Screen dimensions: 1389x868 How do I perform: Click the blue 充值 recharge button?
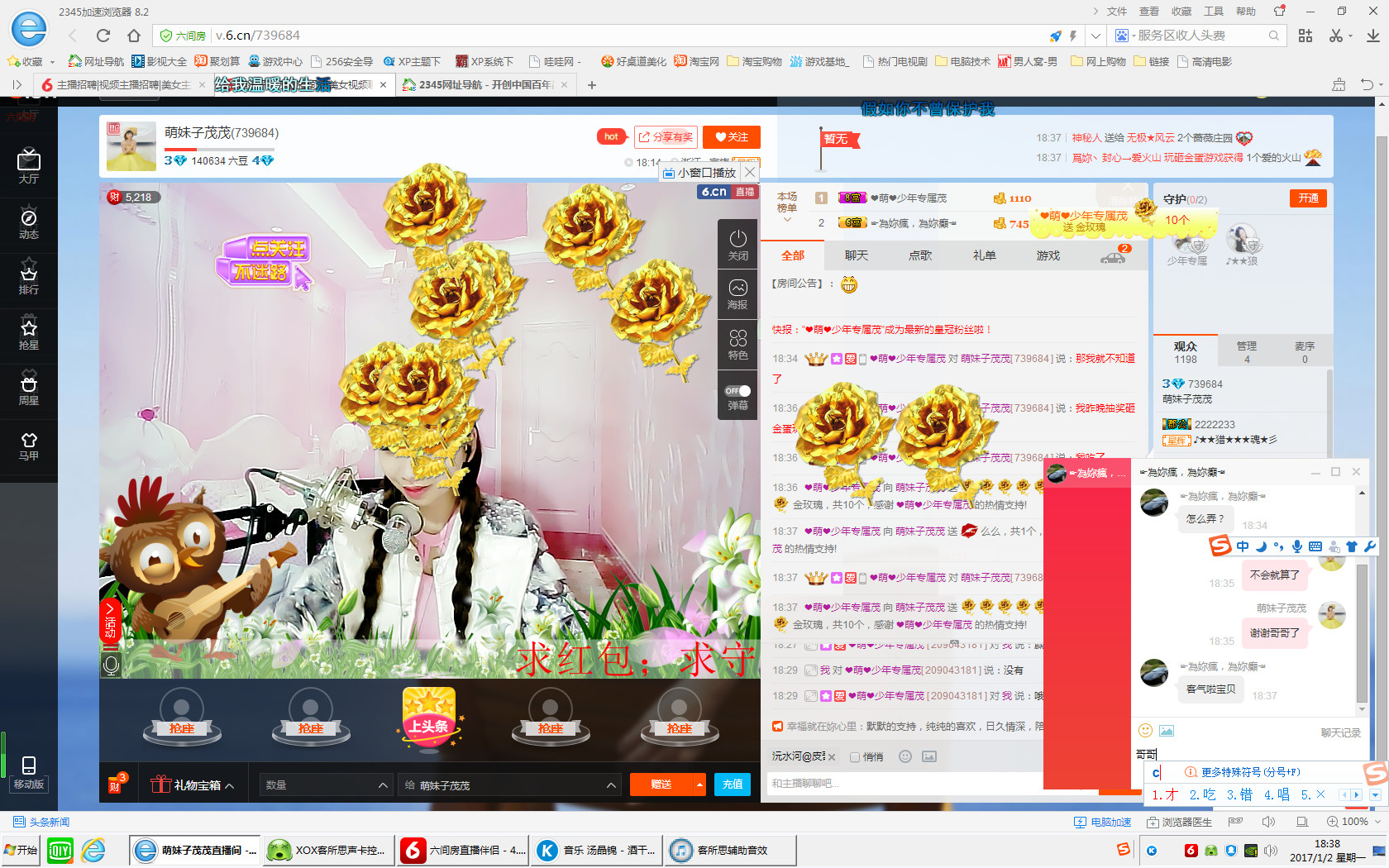point(733,785)
